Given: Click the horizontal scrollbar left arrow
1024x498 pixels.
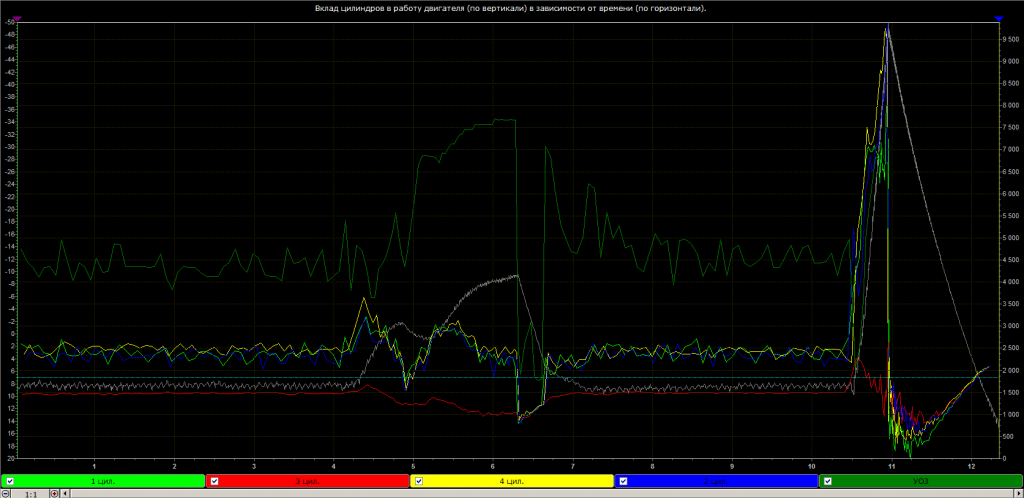Looking at the screenshot, I should click(x=65, y=494).
